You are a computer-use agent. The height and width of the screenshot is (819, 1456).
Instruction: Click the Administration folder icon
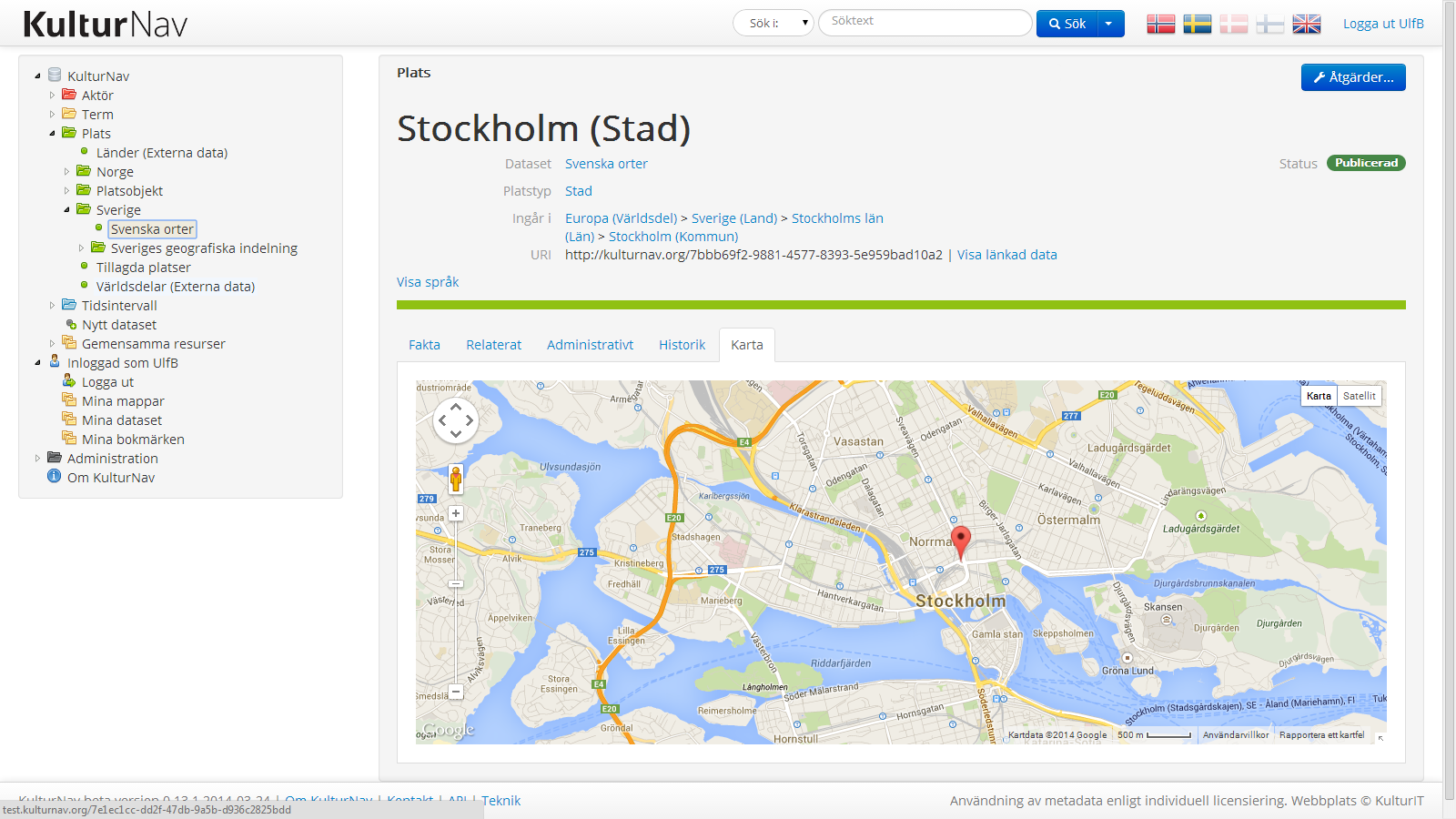55,457
